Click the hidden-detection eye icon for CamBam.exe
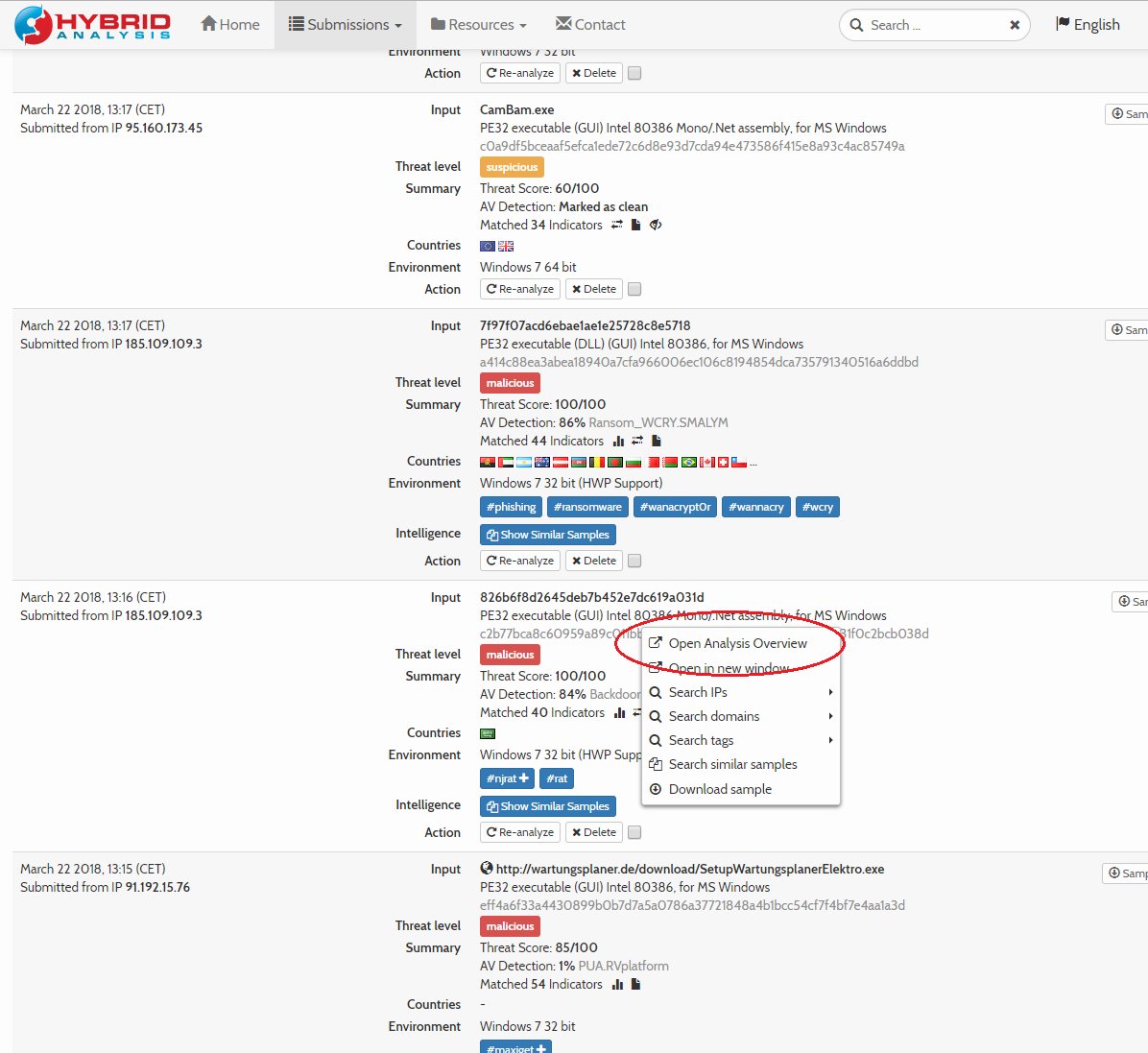Image resolution: width=1148 pixels, height=1053 pixels. [x=658, y=225]
